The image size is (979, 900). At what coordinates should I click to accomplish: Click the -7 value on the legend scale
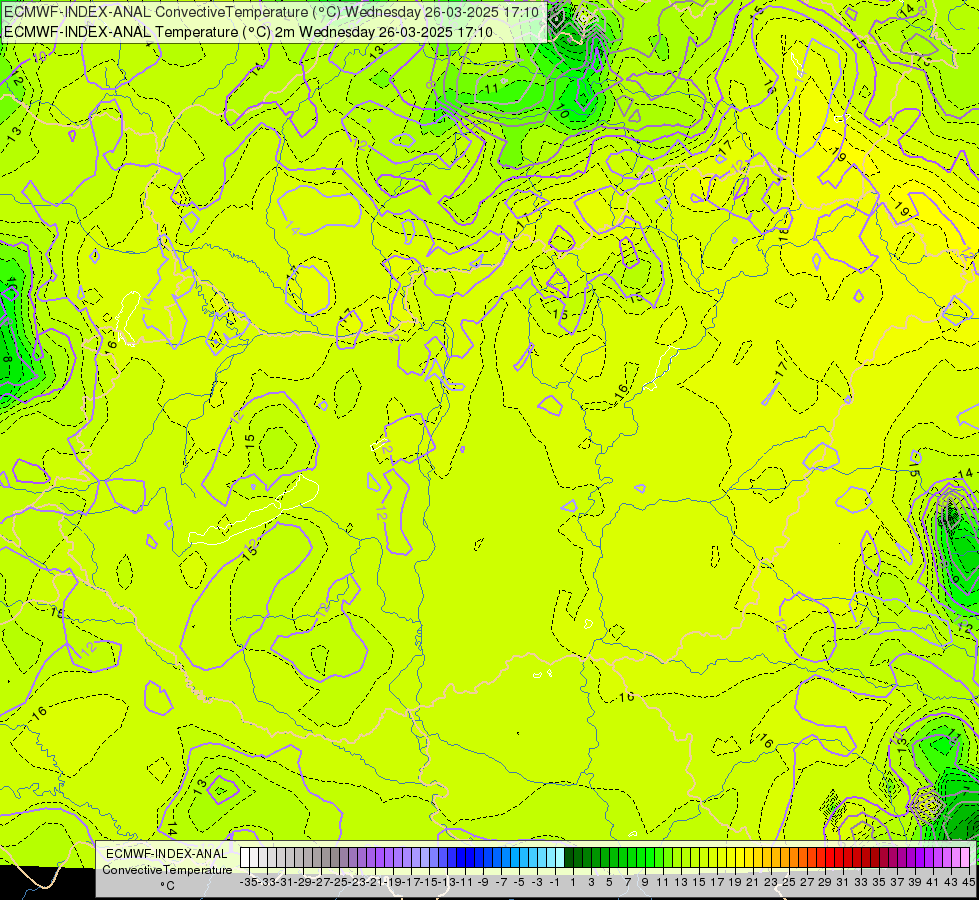[501, 882]
